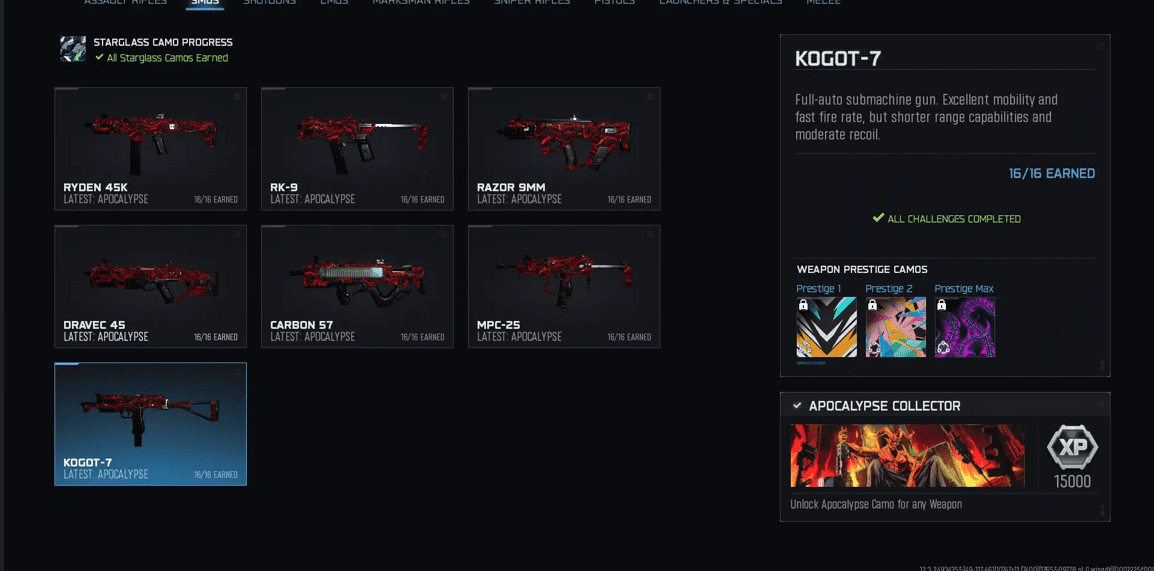This screenshot has width=1154, height=571.
Task: Click the Apocalypse Collector calling card image
Action: [x=907, y=455]
